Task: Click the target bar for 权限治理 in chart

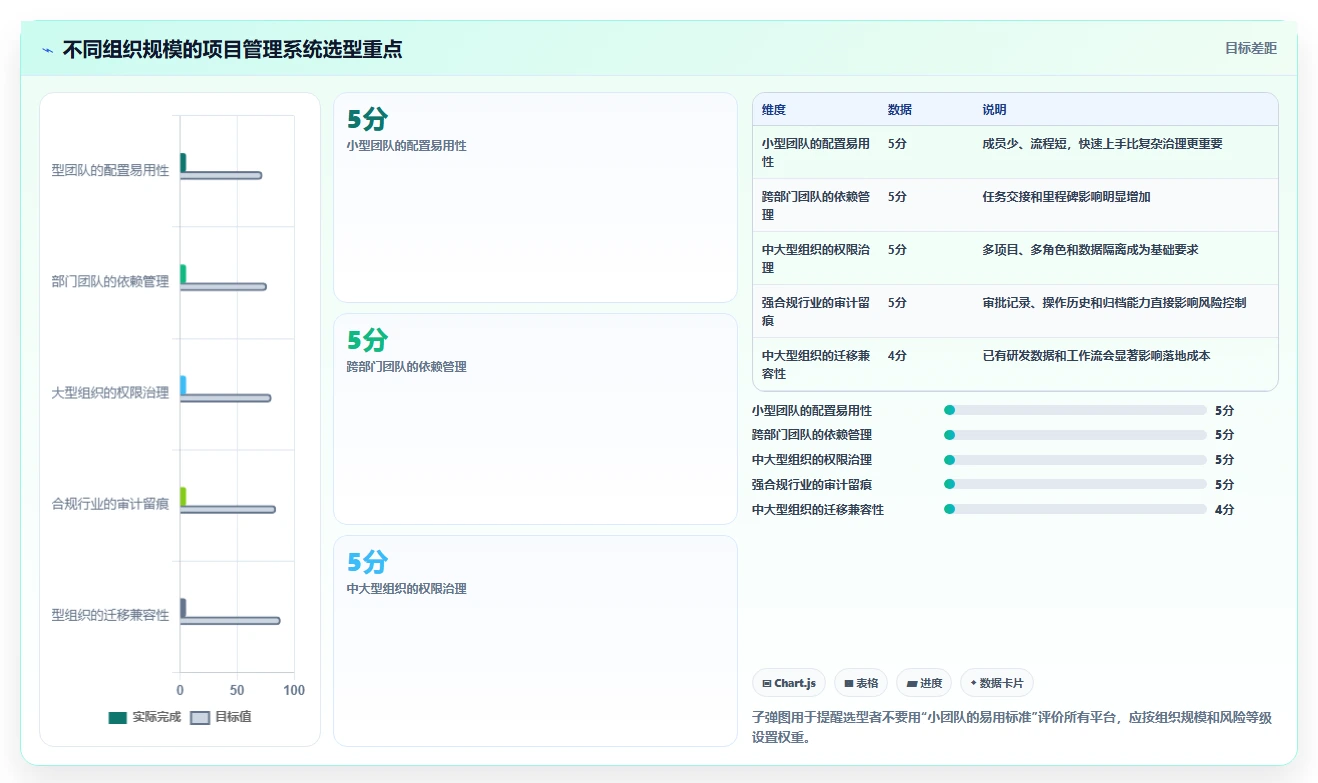Action: click(x=225, y=398)
